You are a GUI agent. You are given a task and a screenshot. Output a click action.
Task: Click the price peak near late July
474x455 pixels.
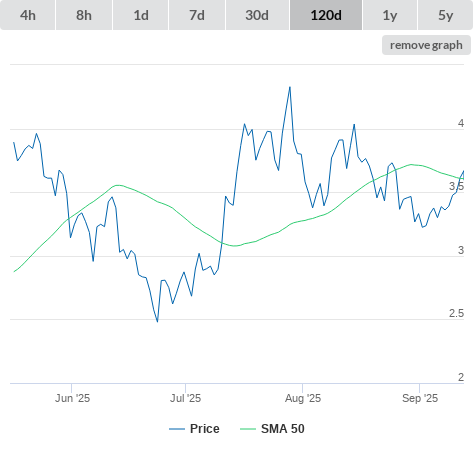pyautogui.click(x=290, y=87)
